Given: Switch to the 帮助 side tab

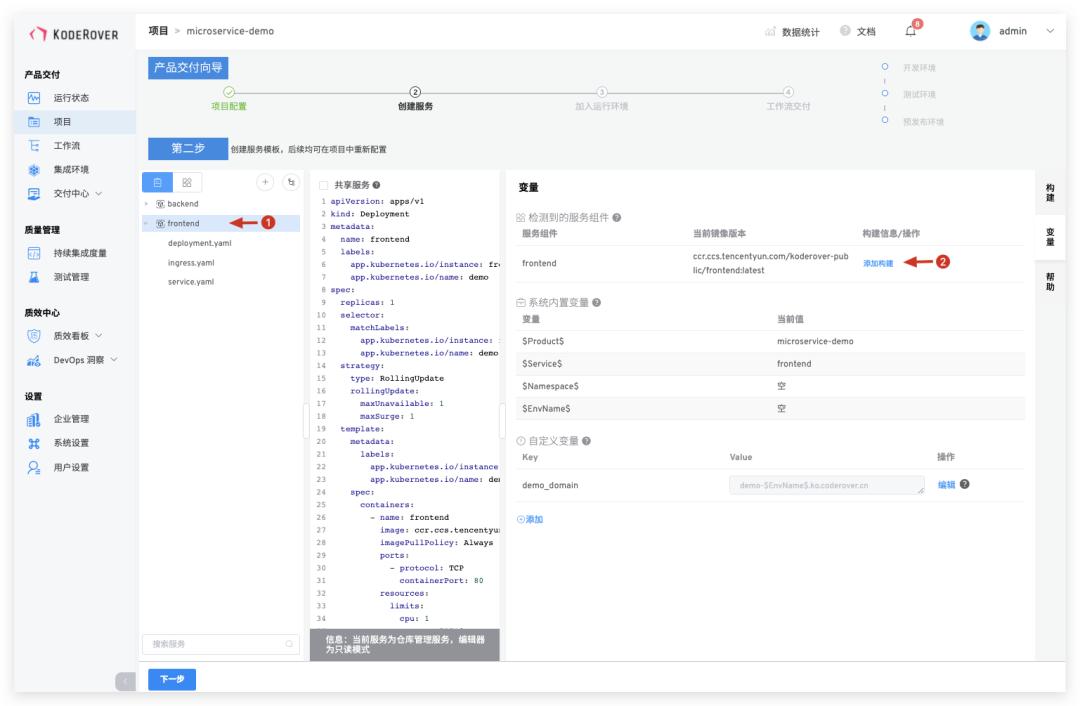Looking at the screenshot, I should 1050,282.
